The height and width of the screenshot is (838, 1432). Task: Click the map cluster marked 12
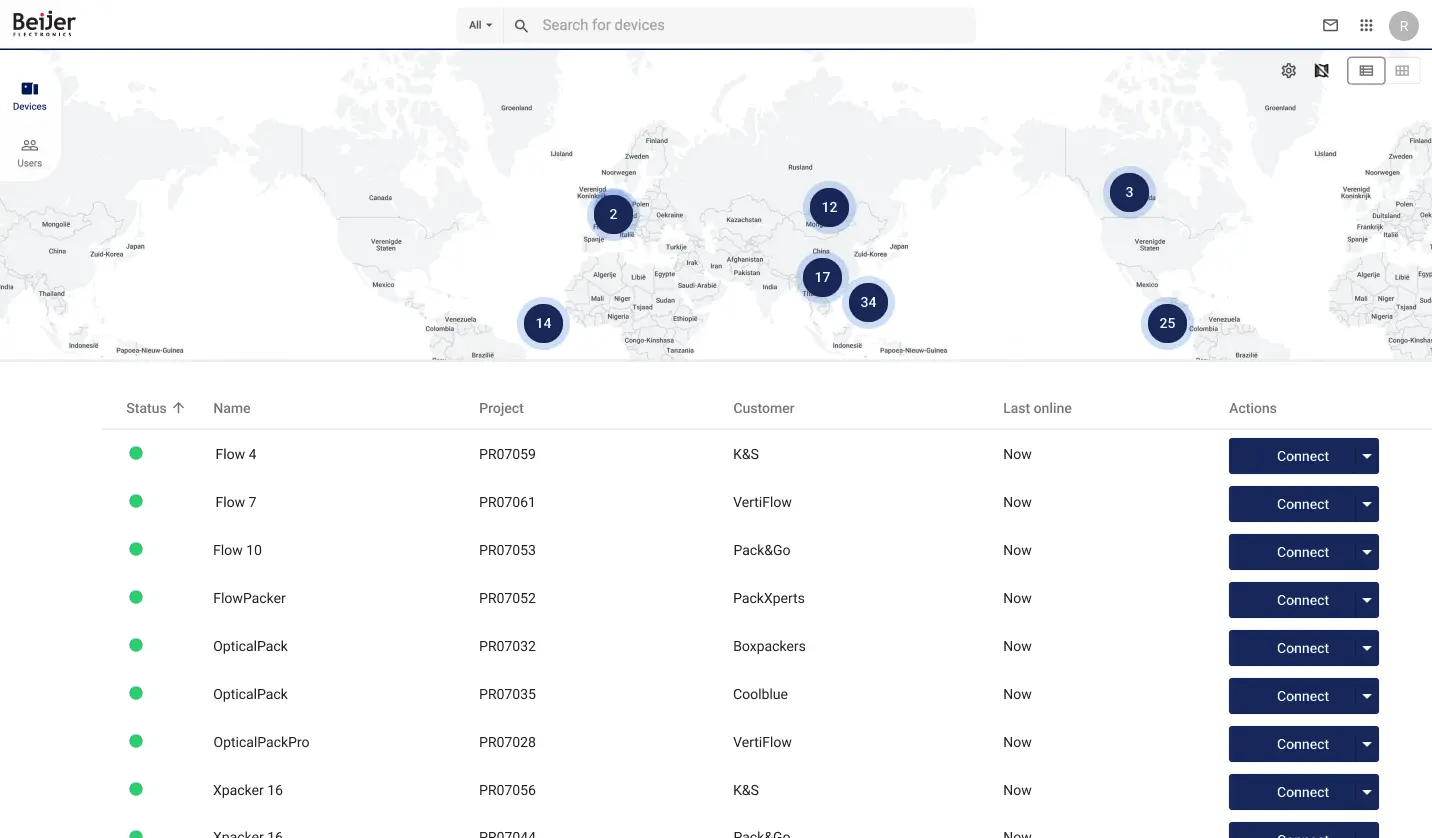click(829, 208)
